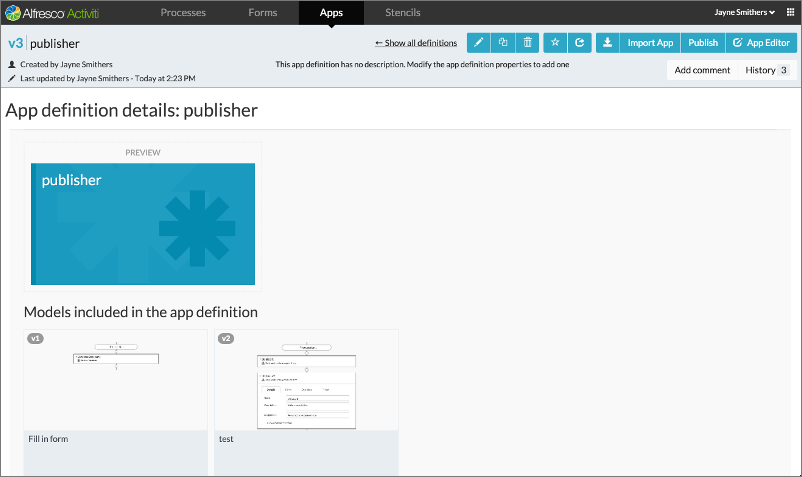Click the star favorite icon
802x477 pixels.
[555, 43]
